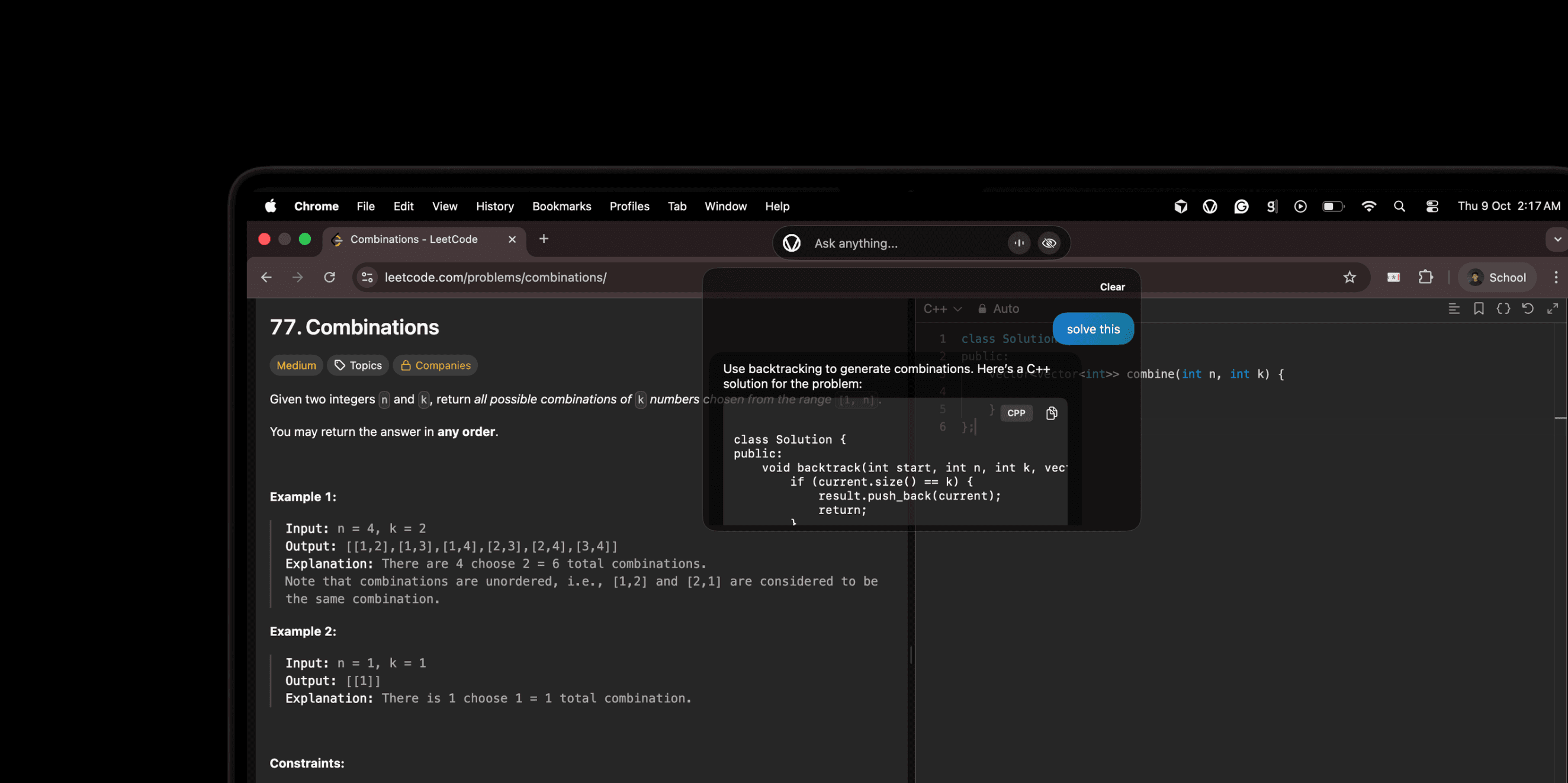Format code using the curly braces icon
1568x783 pixels.
pos(1503,309)
